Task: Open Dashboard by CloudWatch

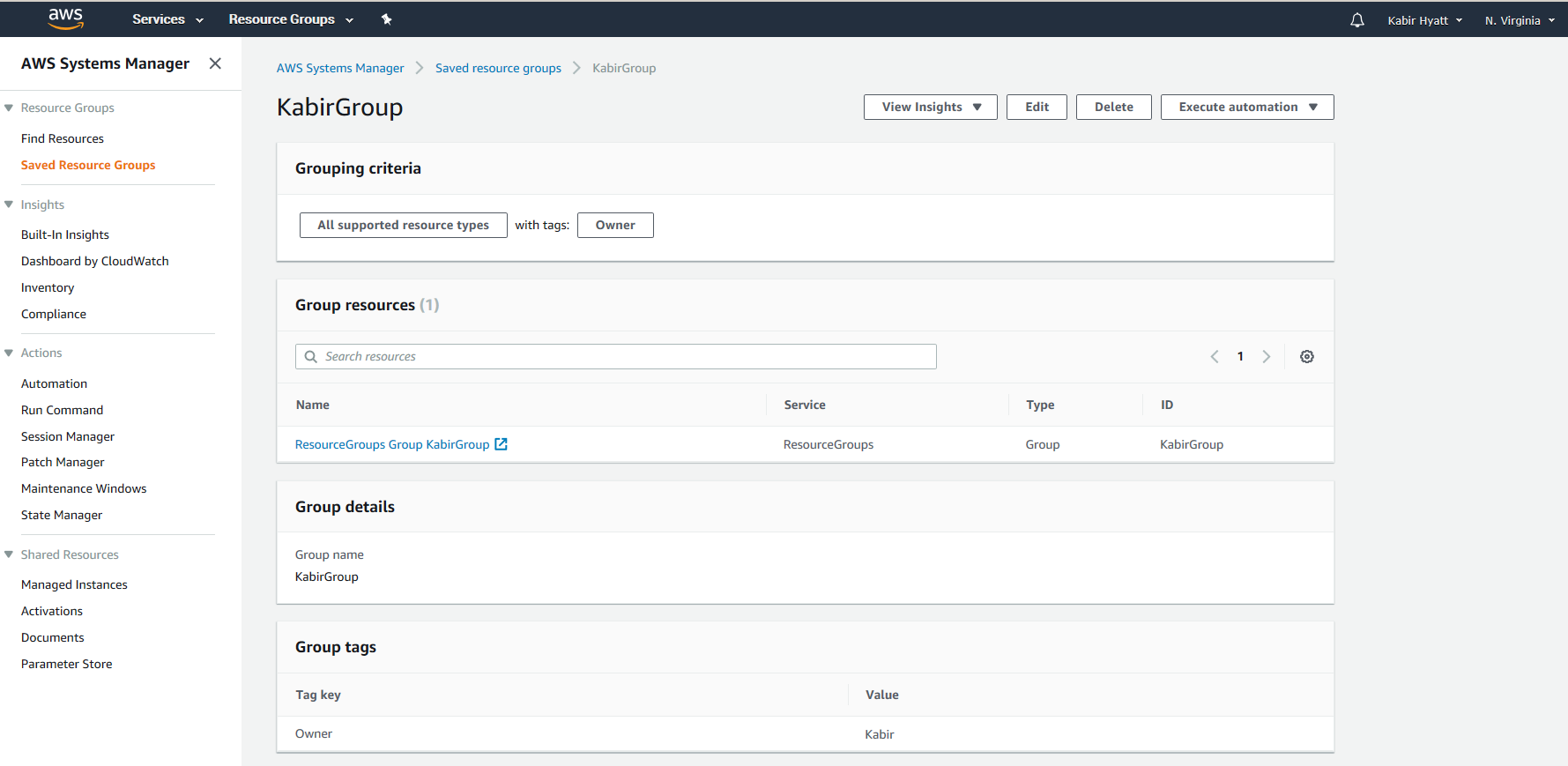Action: (x=95, y=261)
